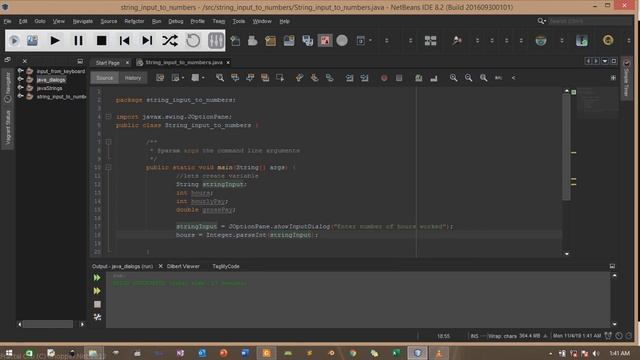Expand the string_input_to_numbers project node
Image resolution: width=640 pixels, height=360 pixels.
click(20, 96)
